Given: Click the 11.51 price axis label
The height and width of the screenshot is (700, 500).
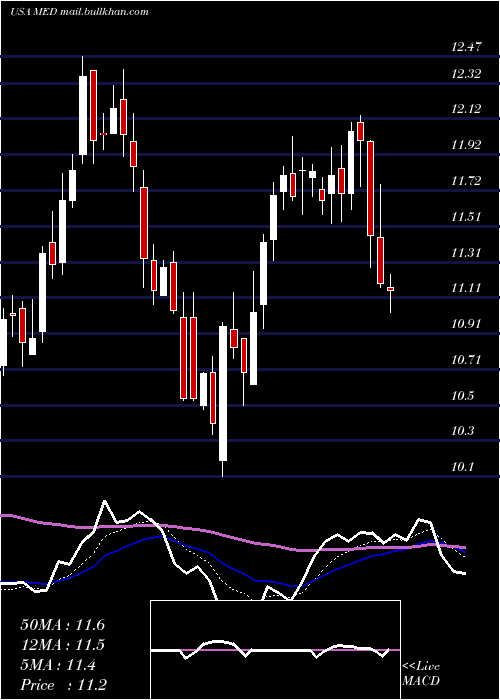Looking at the screenshot, I should 466,217.
